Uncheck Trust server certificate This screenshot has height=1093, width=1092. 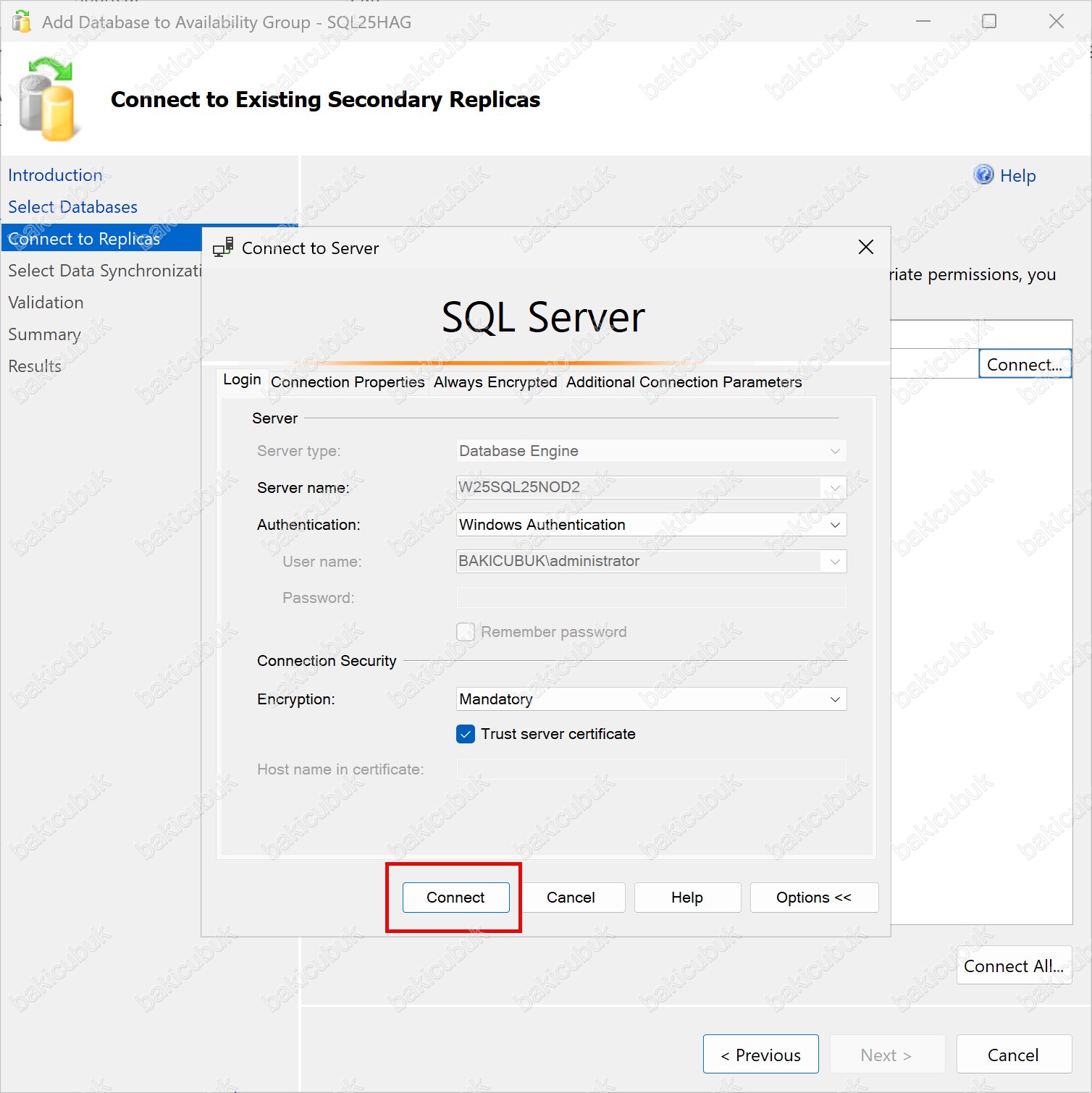[x=466, y=734]
